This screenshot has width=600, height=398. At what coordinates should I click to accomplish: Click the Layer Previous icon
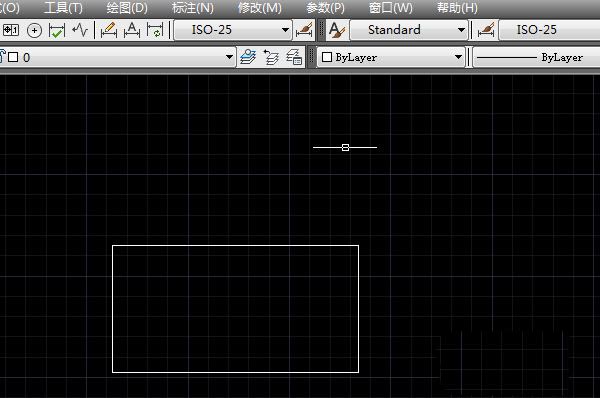(x=271, y=57)
